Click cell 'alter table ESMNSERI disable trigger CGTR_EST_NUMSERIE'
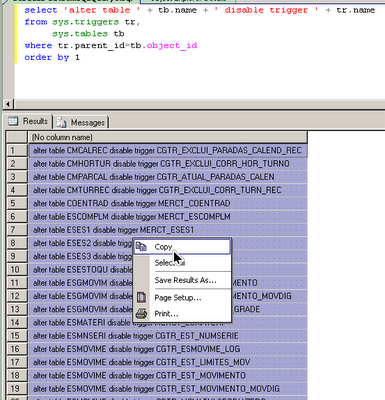 [x=168, y=336]
